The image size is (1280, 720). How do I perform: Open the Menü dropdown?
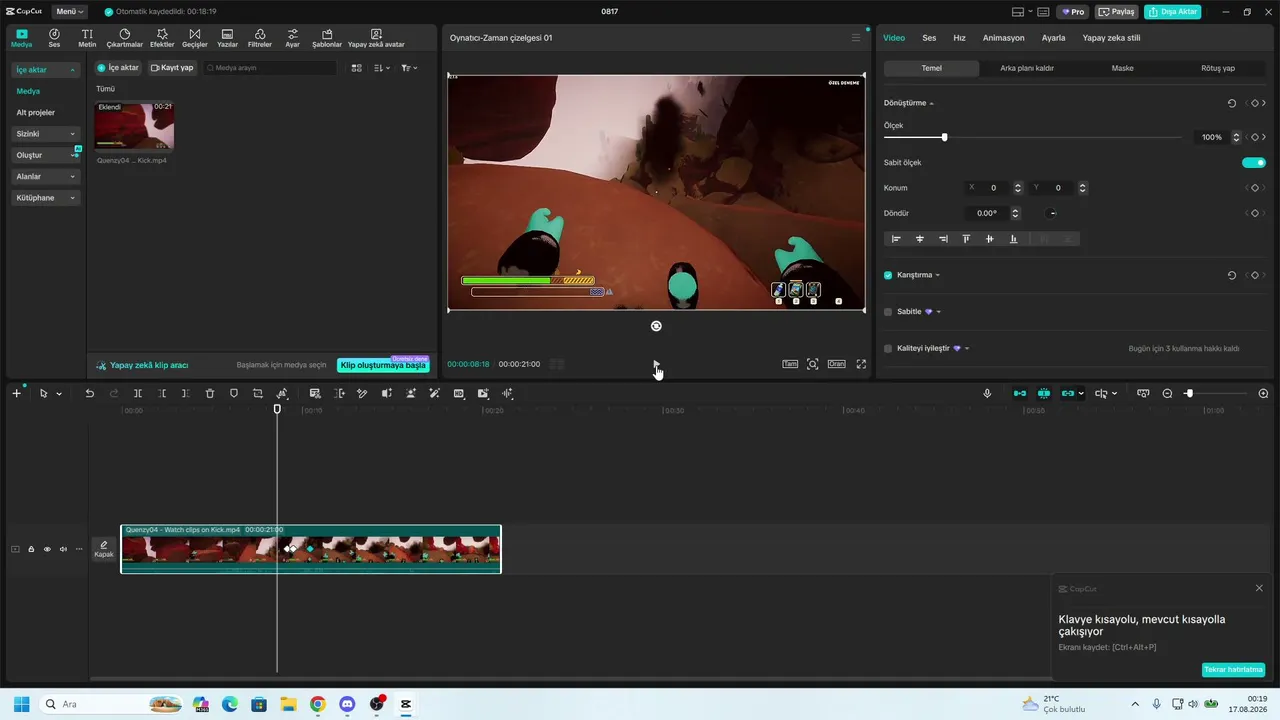68,12
